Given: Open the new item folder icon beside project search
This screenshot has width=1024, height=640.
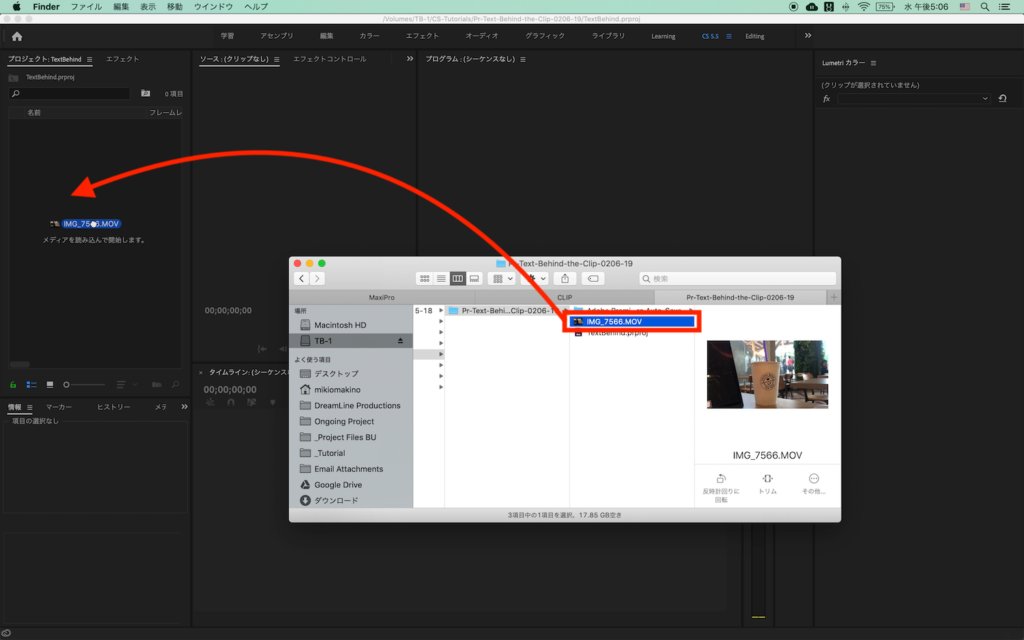Looking at the screenshot, I should 145,92.
